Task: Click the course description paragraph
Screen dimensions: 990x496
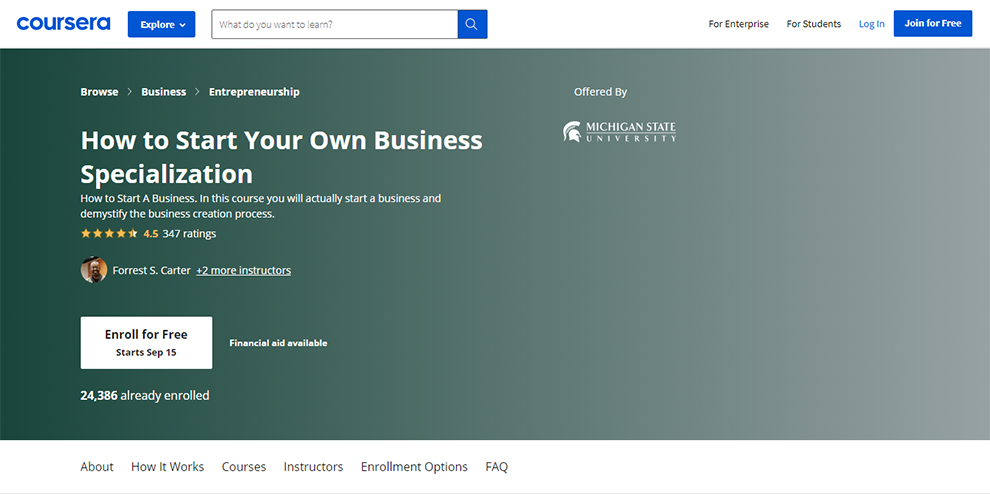Action: click(261, 206)
